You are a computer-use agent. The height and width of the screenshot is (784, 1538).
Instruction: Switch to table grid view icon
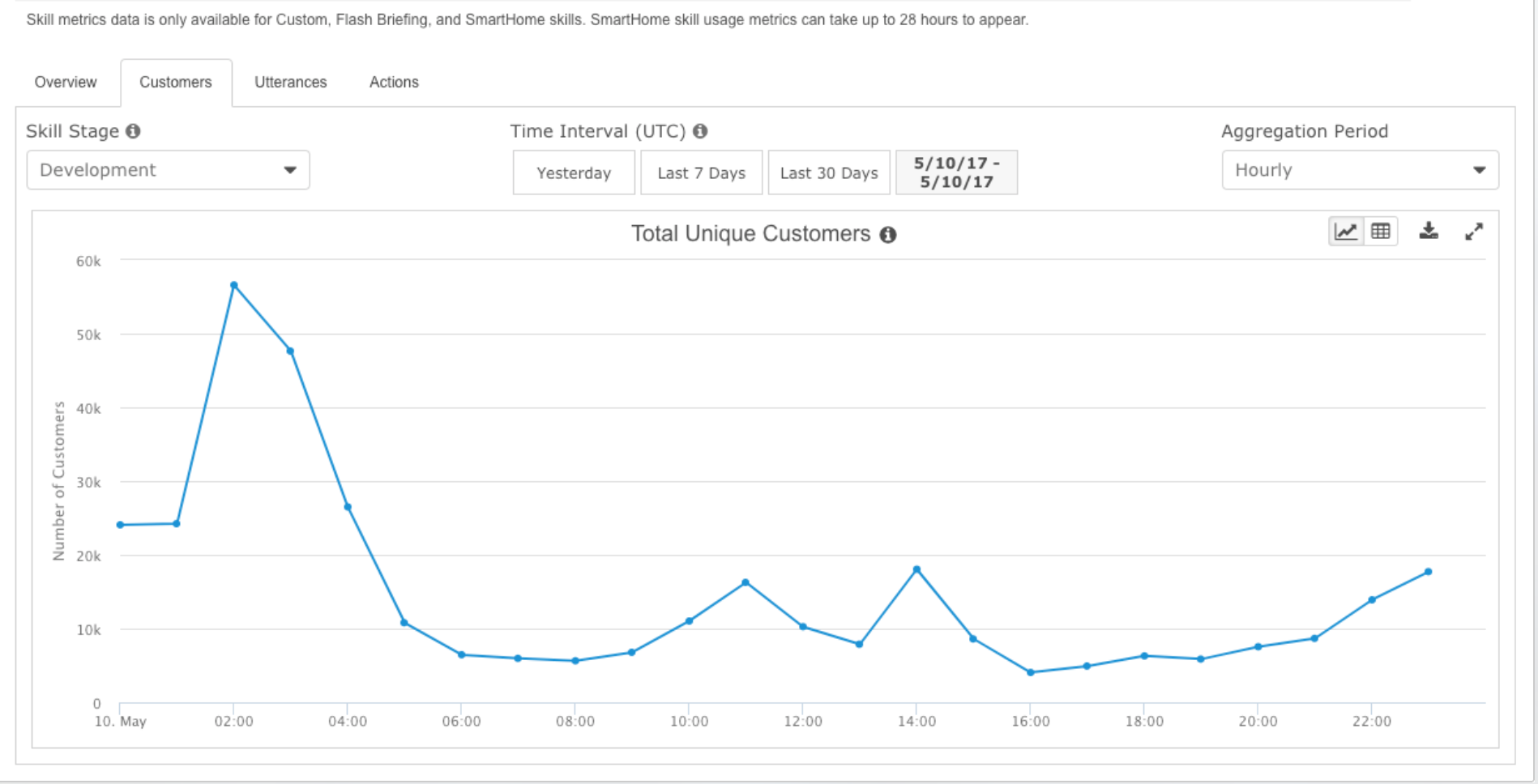1381,232
